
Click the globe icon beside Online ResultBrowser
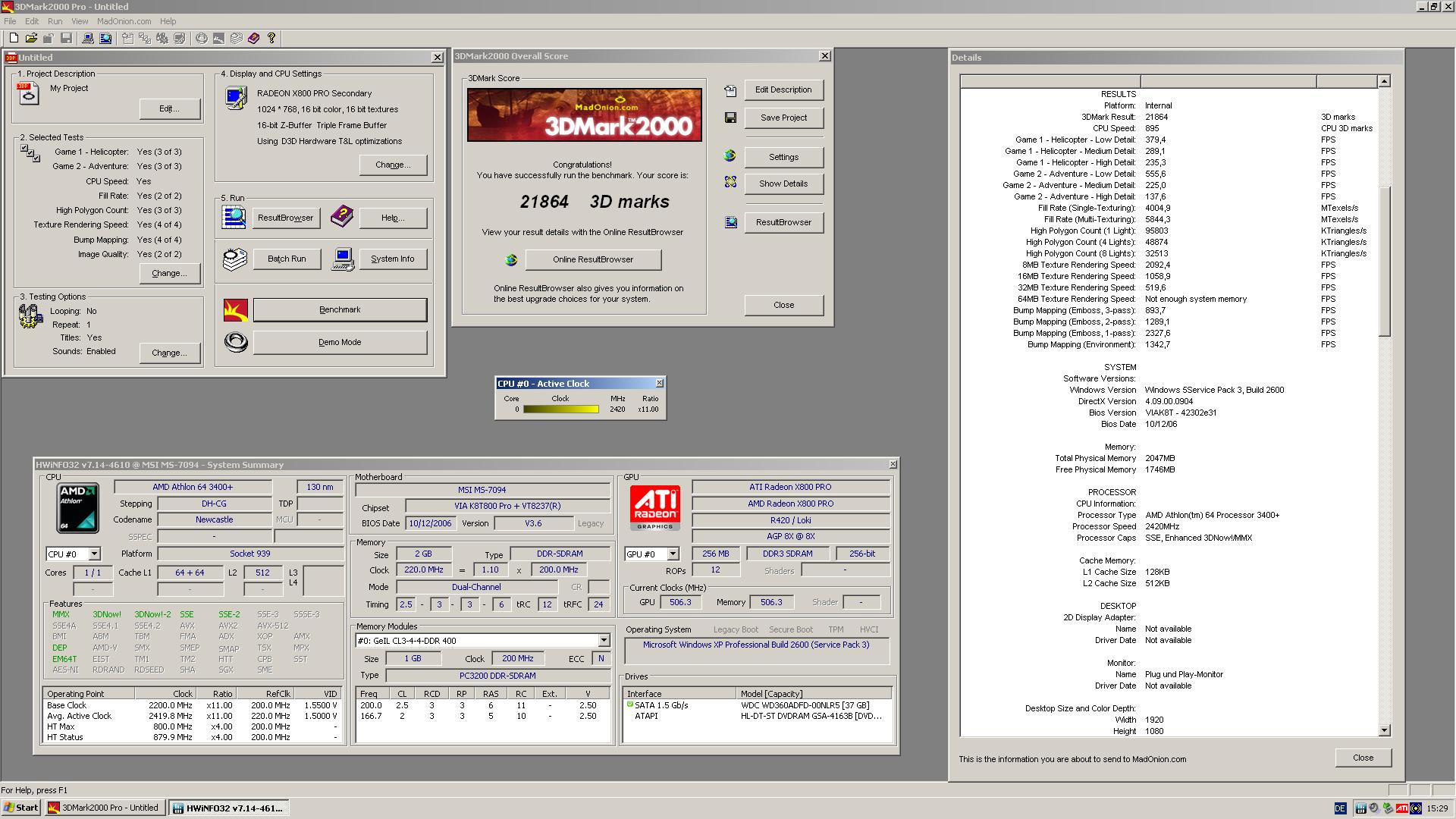pos(511,260)
